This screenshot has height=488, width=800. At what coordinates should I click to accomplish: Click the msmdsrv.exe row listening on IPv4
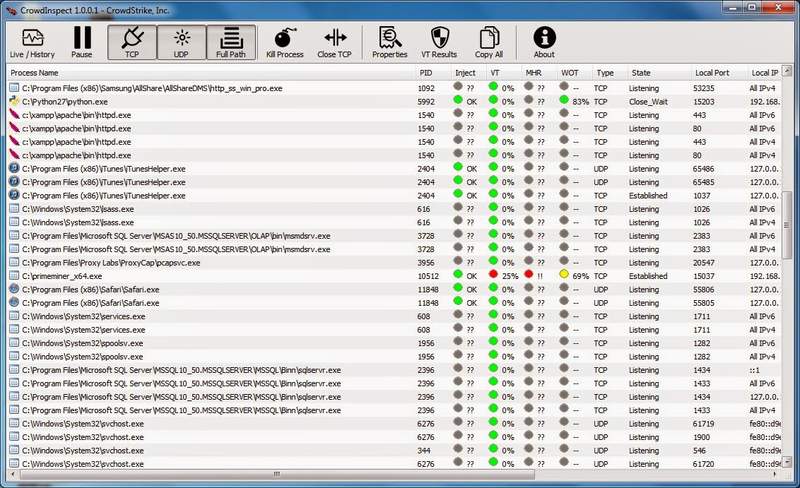pos(394,250)
